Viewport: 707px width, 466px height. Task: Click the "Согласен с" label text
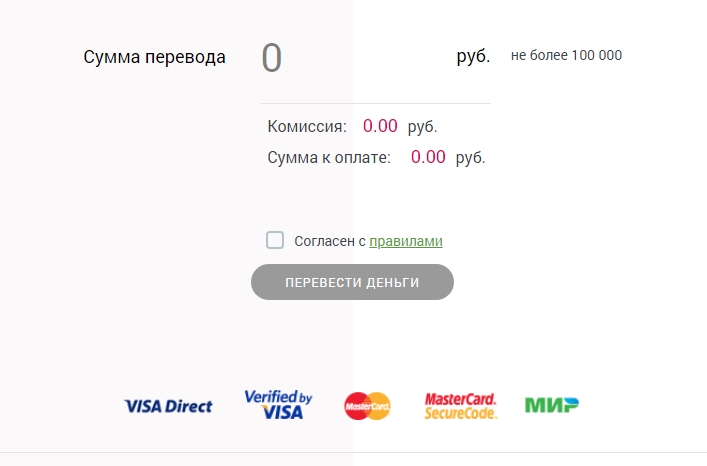click(x=330, y=241)
